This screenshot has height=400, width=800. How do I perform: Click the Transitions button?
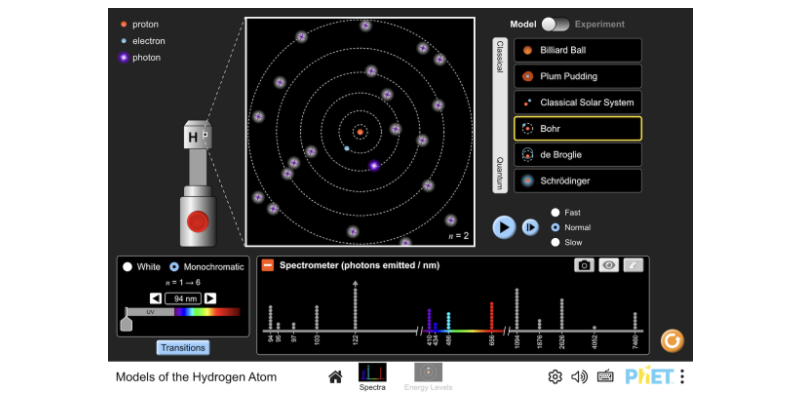[182, 348]
